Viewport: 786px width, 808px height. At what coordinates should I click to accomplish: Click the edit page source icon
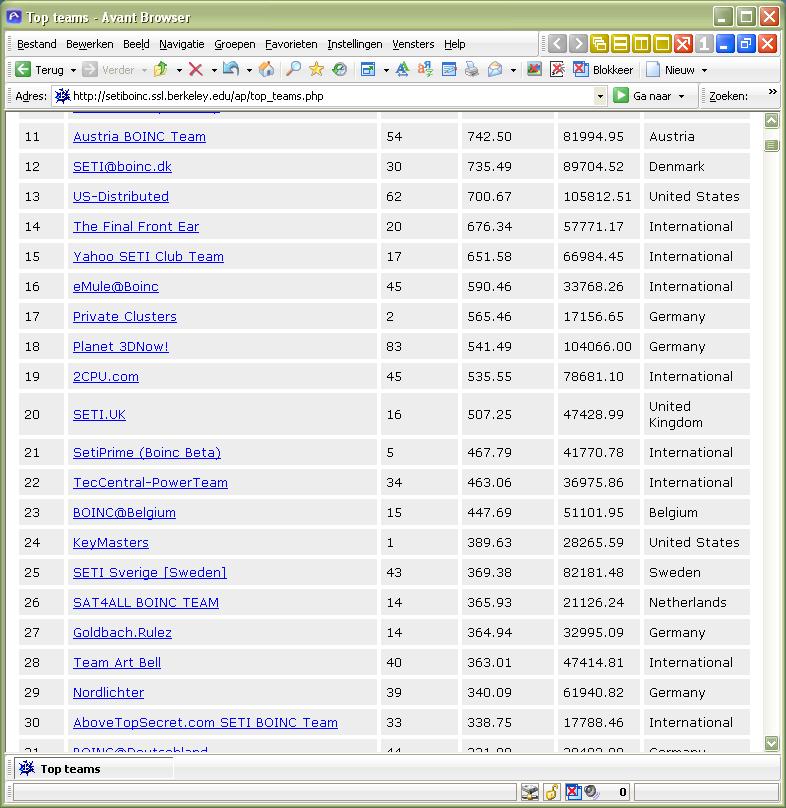pos(449,69)
